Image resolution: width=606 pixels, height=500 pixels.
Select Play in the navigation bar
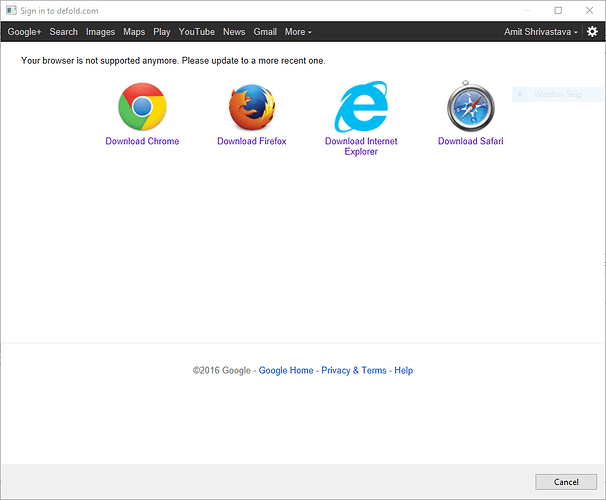click(x=162, y=32)
